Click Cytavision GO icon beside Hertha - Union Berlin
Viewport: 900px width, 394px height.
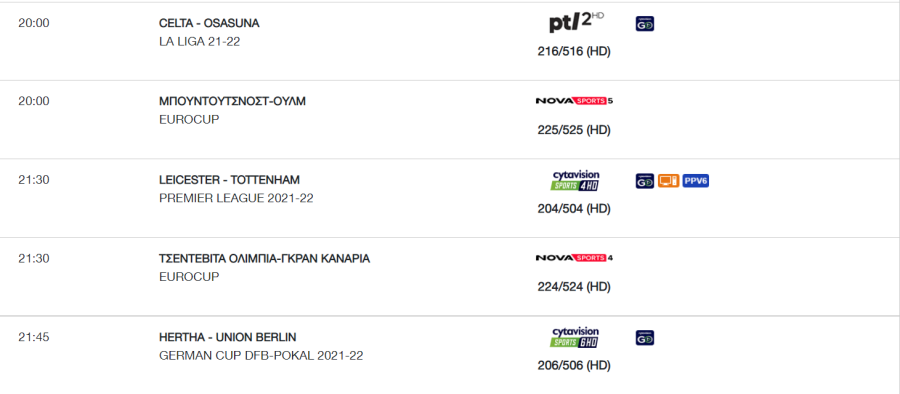[645, 338]
